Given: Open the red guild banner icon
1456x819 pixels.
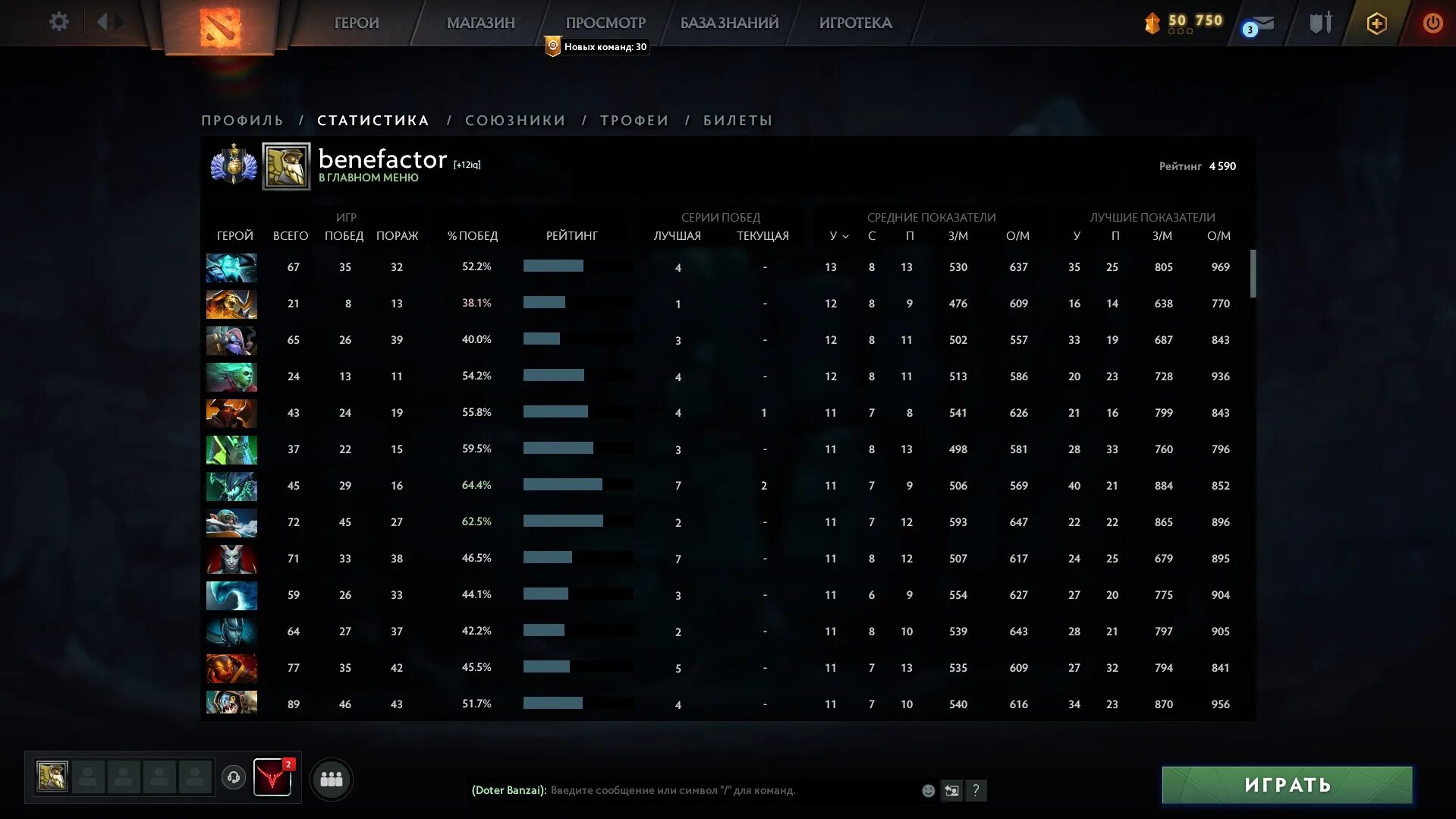Looking at the screenshot, I should (x=272, y=777).
